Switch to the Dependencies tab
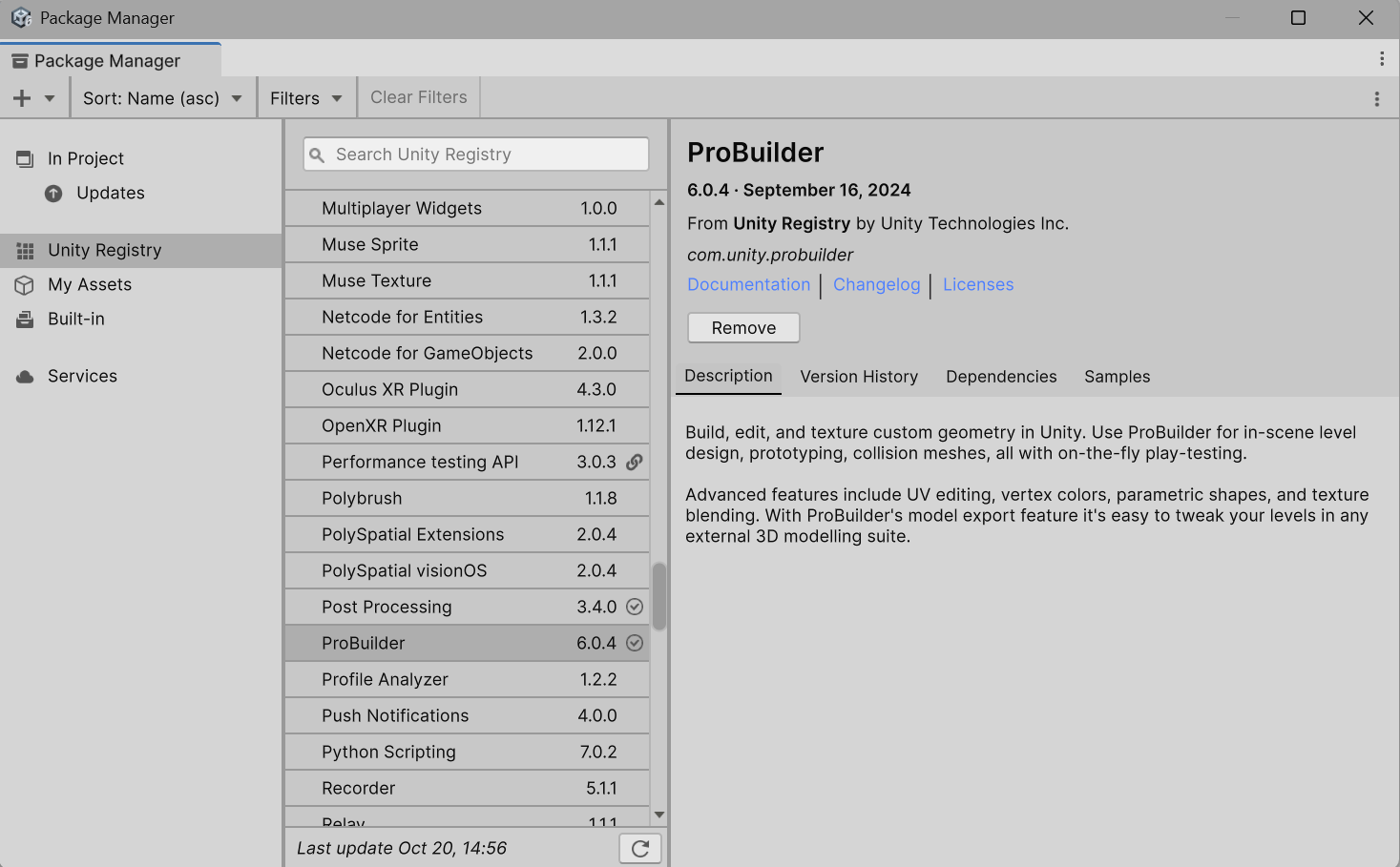This screenshot has height=867, width=1400. tap(1001, 377)
